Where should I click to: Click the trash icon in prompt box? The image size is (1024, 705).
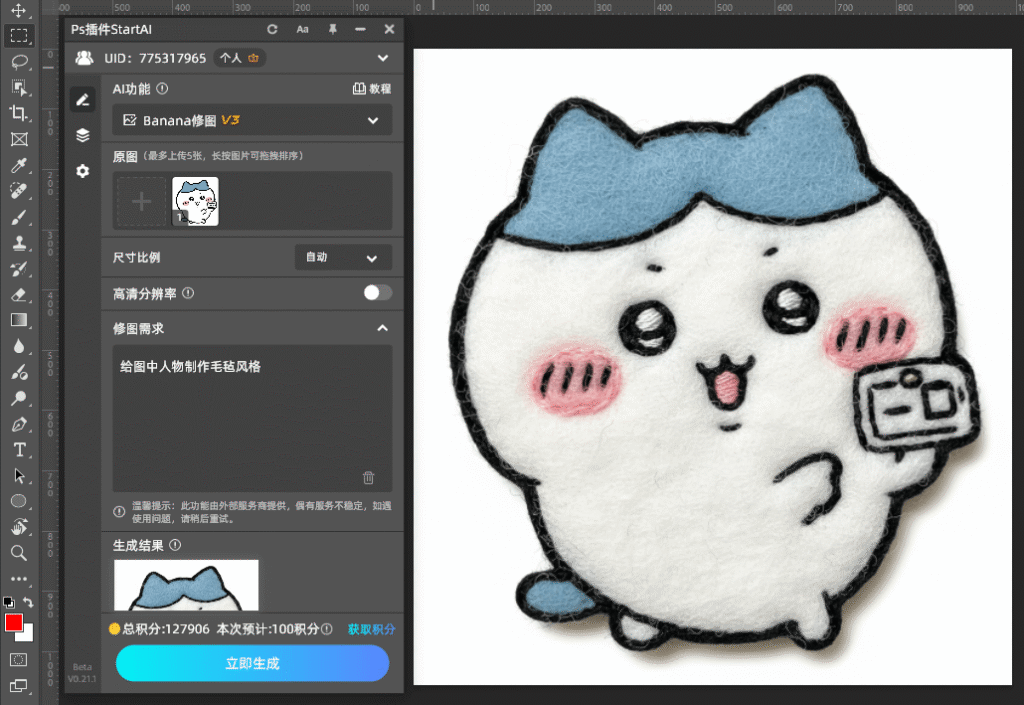368,478
